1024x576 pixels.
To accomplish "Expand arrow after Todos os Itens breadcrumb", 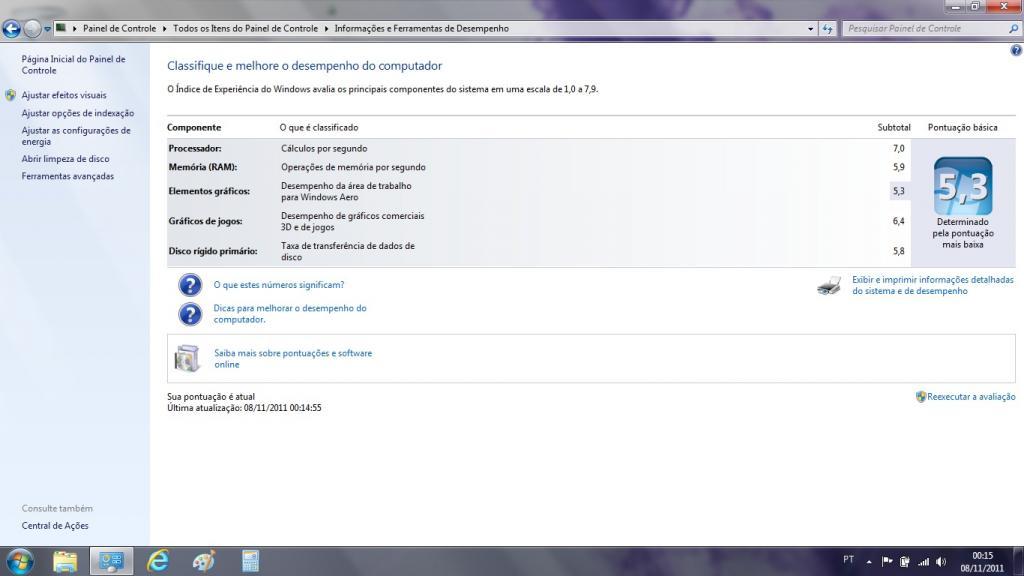I will [x=327, y=29].
